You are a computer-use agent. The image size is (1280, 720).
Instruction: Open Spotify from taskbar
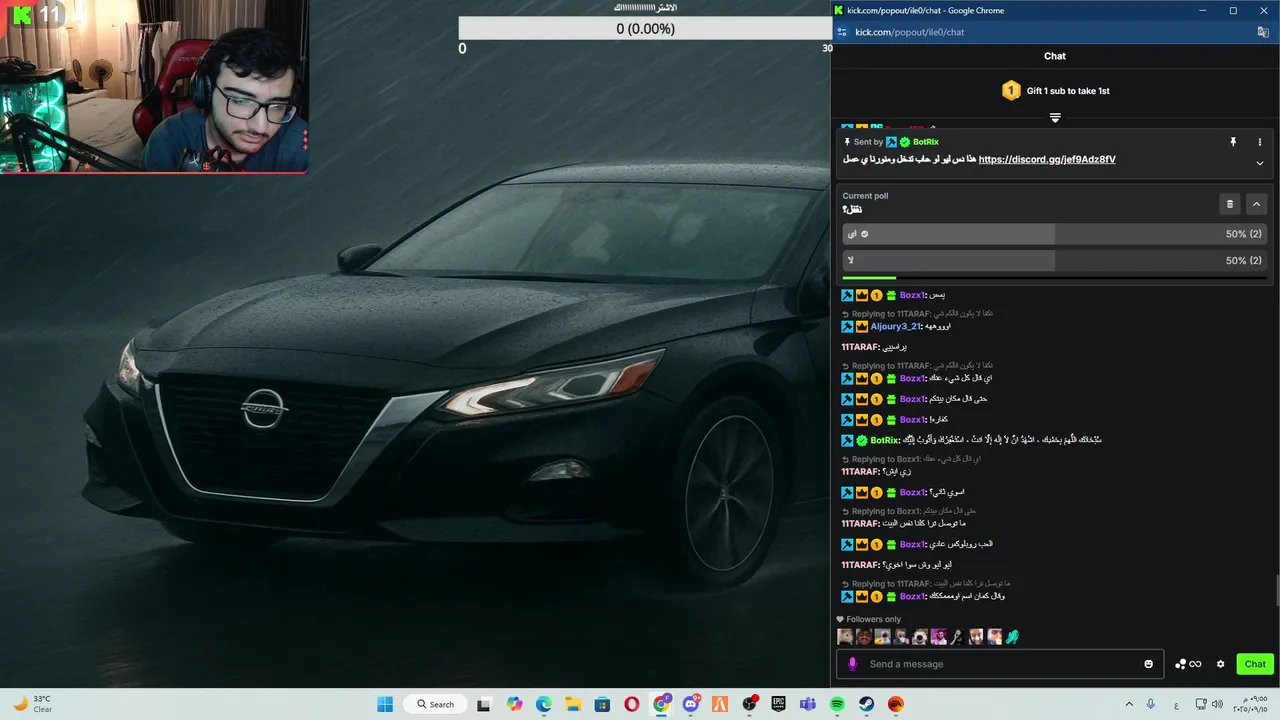coord(837,704)
